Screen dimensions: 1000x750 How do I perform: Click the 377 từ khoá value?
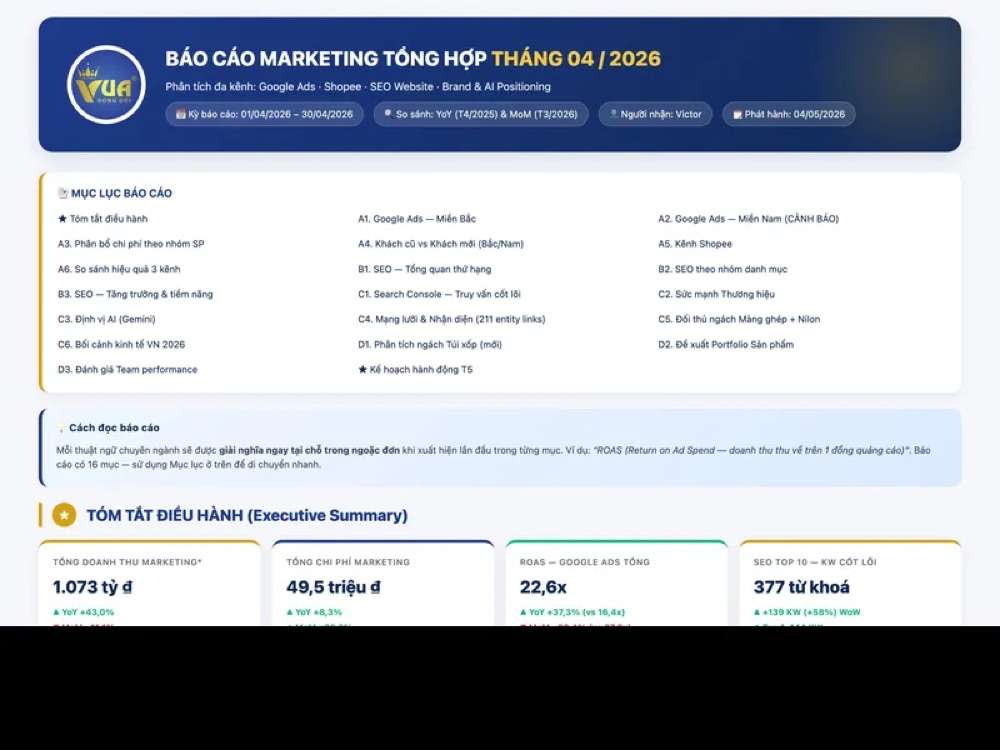pos(801,587)
